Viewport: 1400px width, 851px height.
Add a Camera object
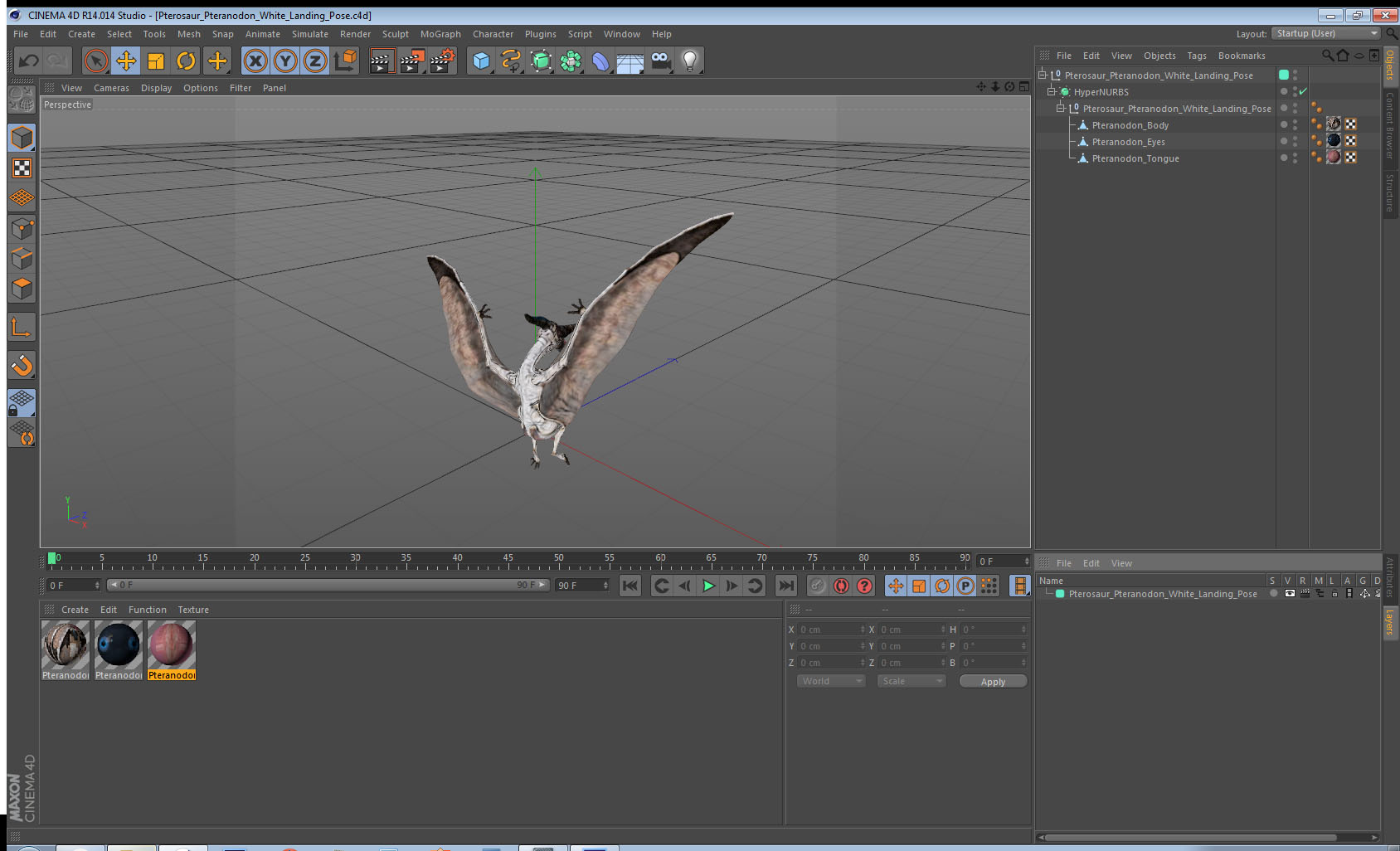point(660,61)
